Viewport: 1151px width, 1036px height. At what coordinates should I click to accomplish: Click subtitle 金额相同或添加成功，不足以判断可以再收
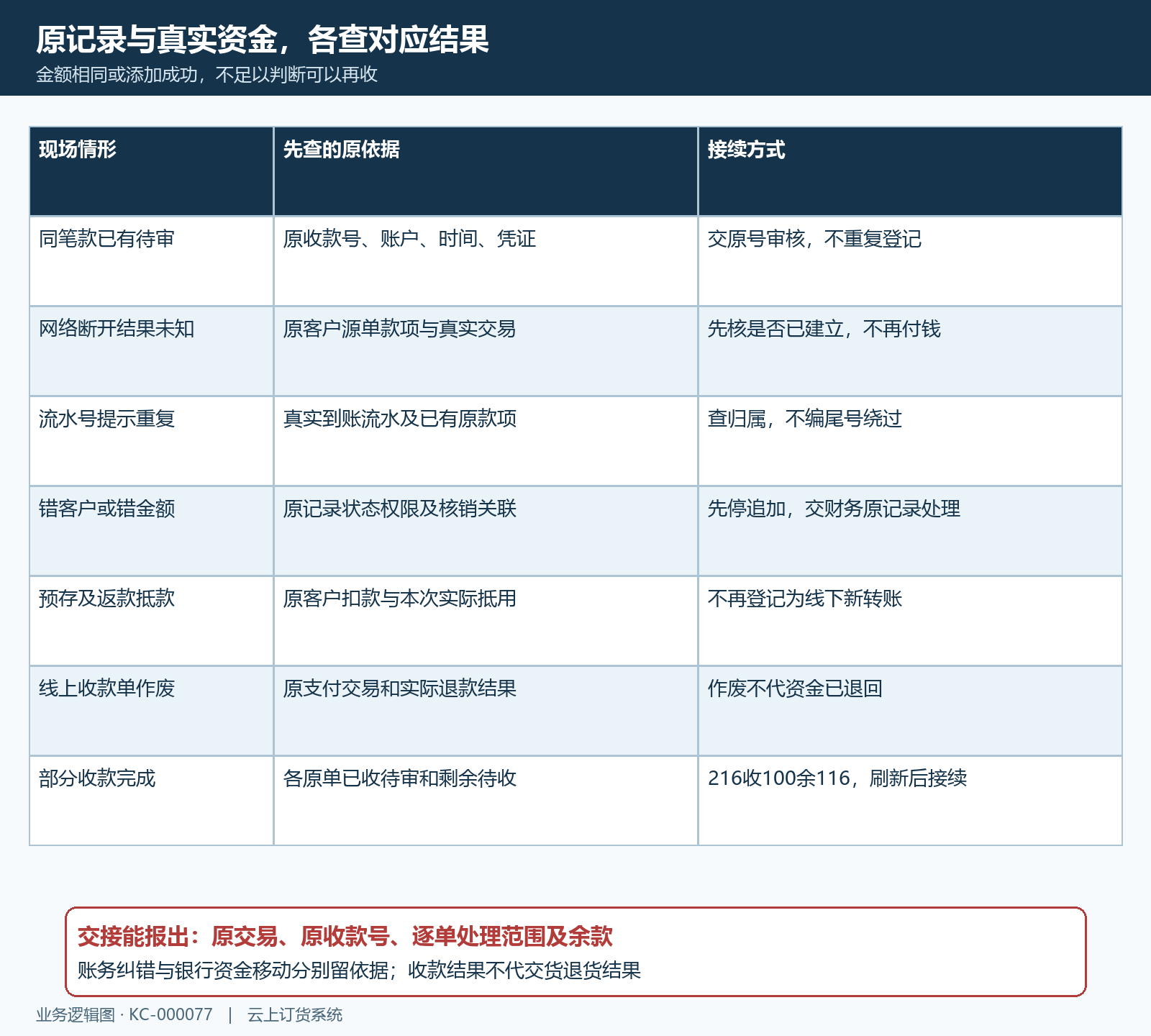(x=206, y=75)
